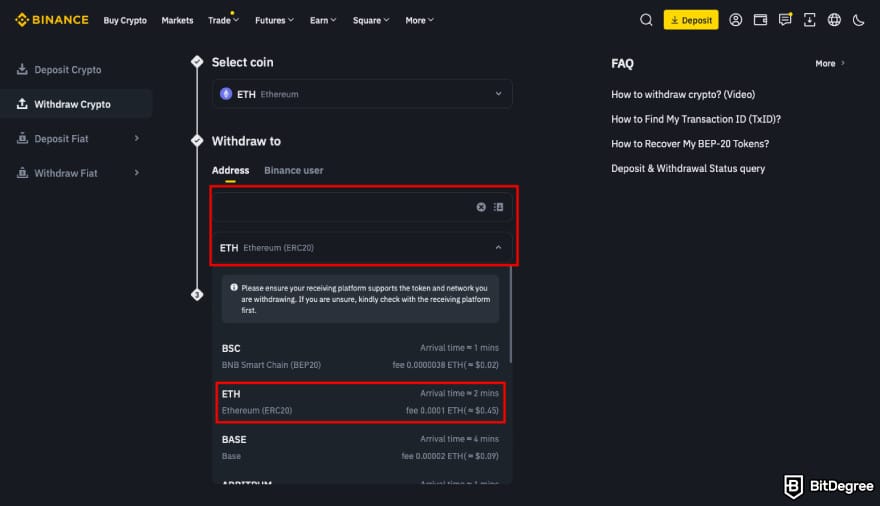Open the ETH Ethereum coin selector dropdown

pyautogui.click(x=362, y=94)
